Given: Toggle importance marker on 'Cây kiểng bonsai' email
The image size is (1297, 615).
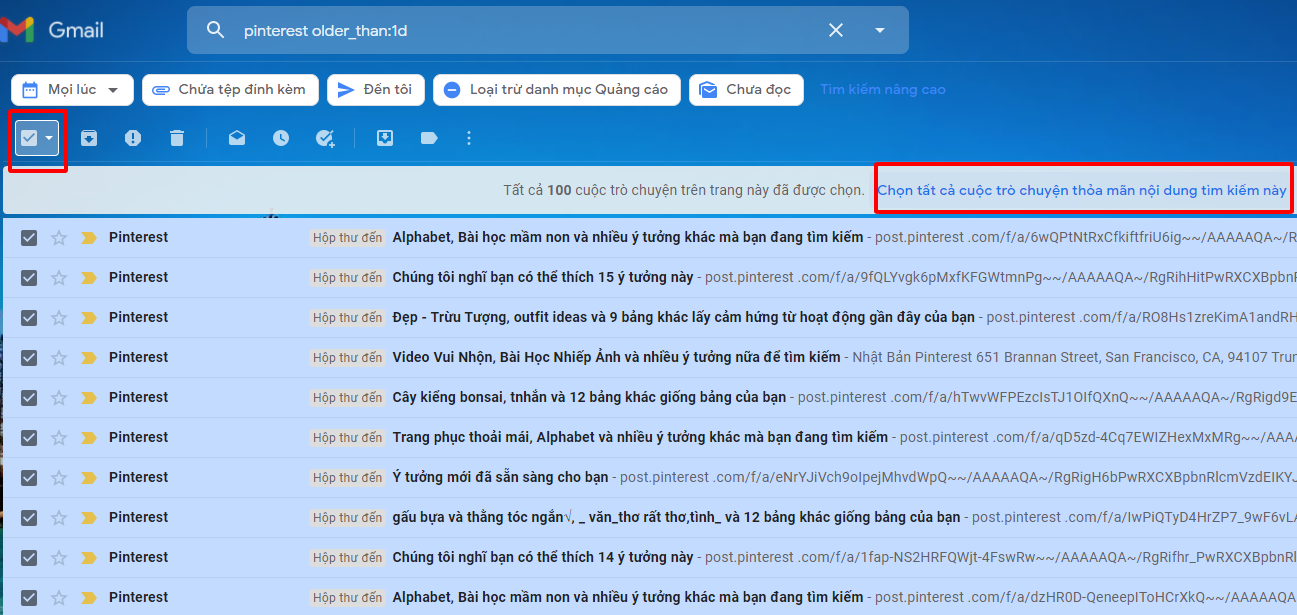Looking at the screenshot, I should pyautogui.click(x=88, y=397).
